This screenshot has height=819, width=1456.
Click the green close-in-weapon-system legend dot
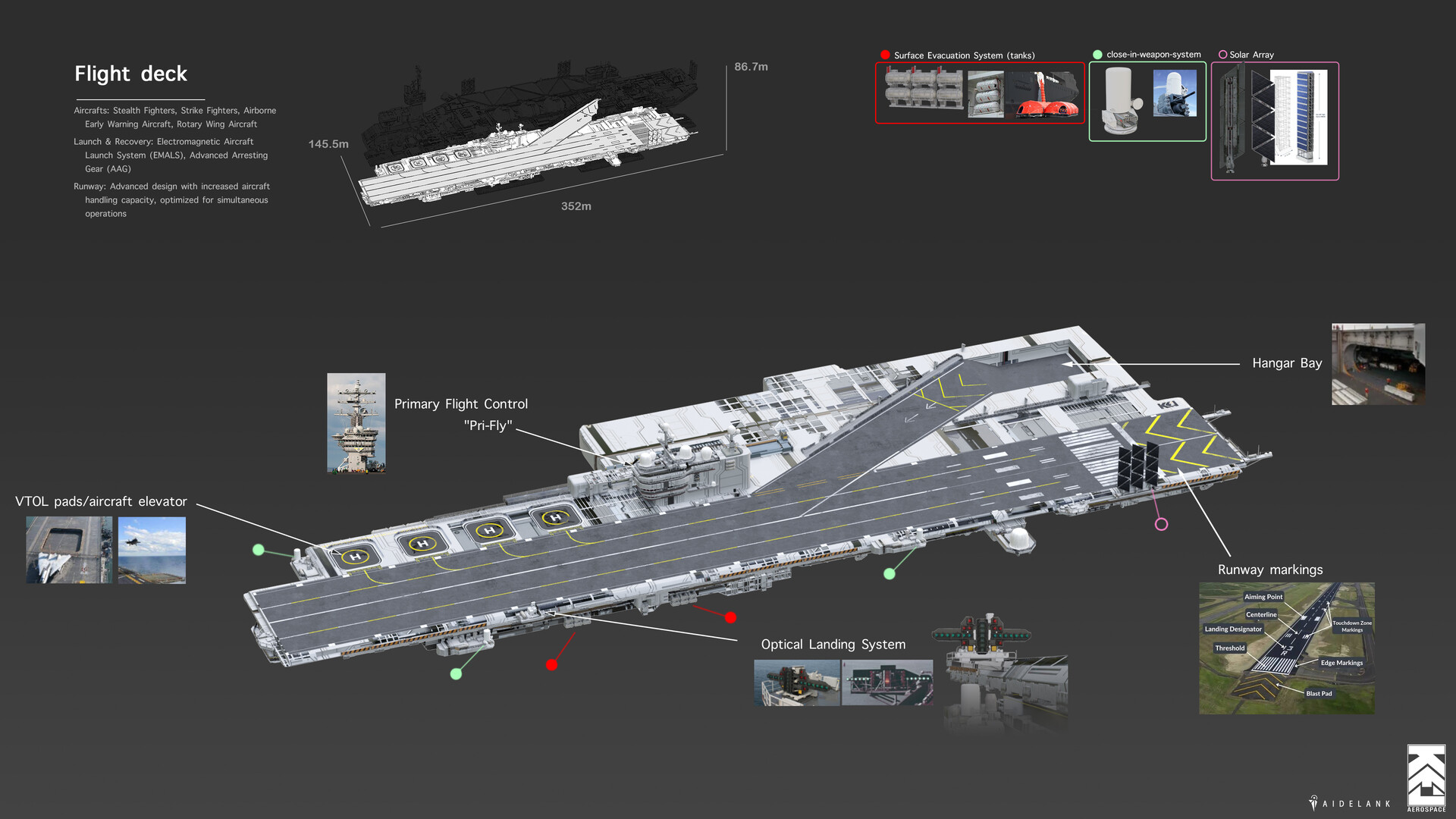pos(1097,55)
